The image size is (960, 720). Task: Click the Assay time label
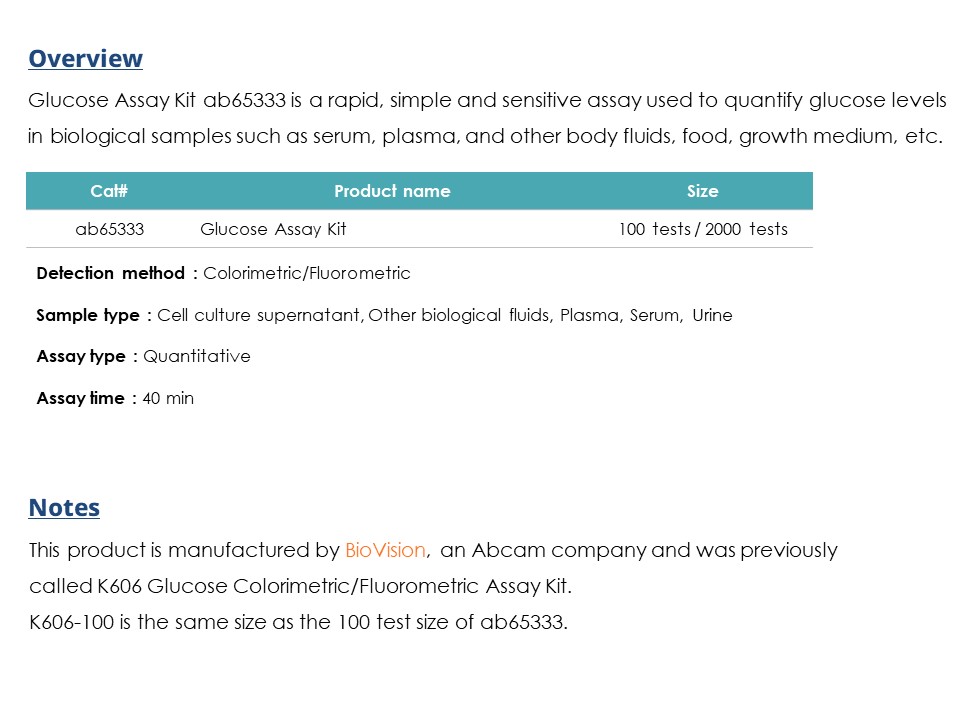coord(81,398)
